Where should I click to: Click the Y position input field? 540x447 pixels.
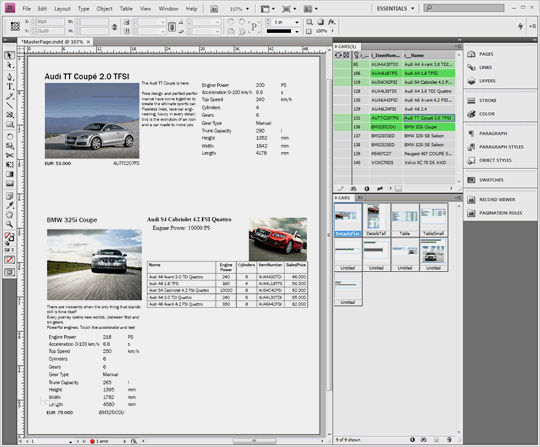50,31
